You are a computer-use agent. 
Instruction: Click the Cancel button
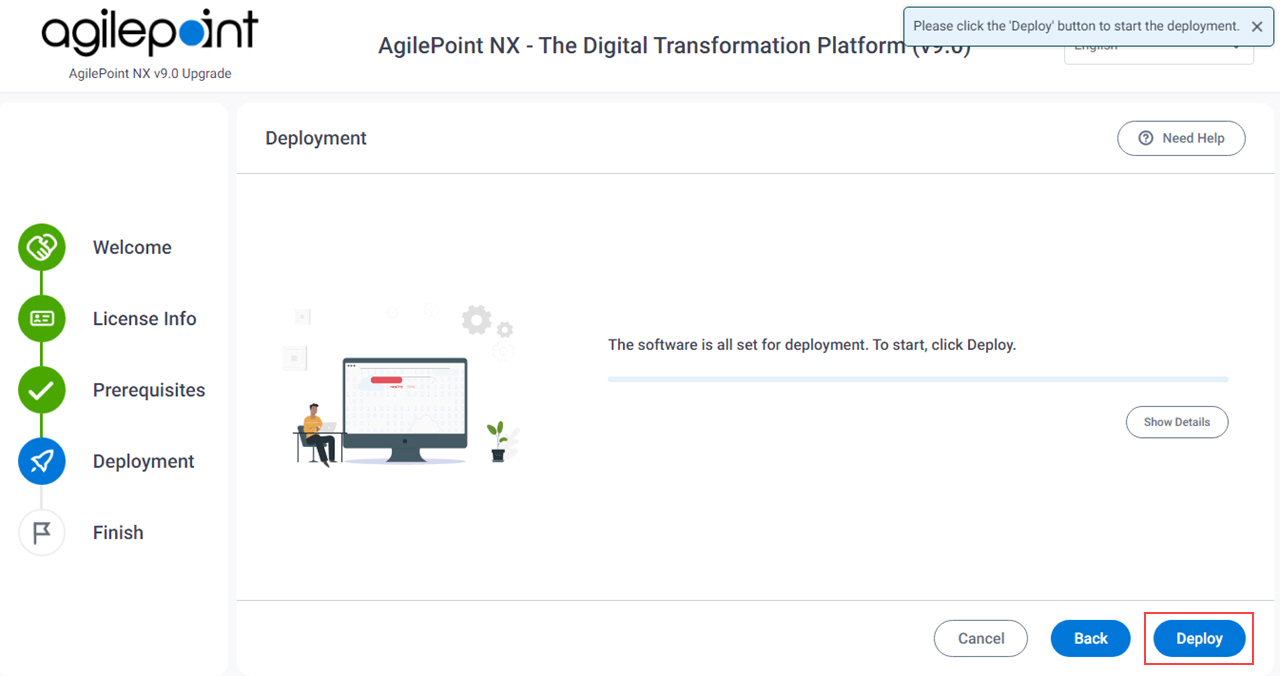[981, 638]
